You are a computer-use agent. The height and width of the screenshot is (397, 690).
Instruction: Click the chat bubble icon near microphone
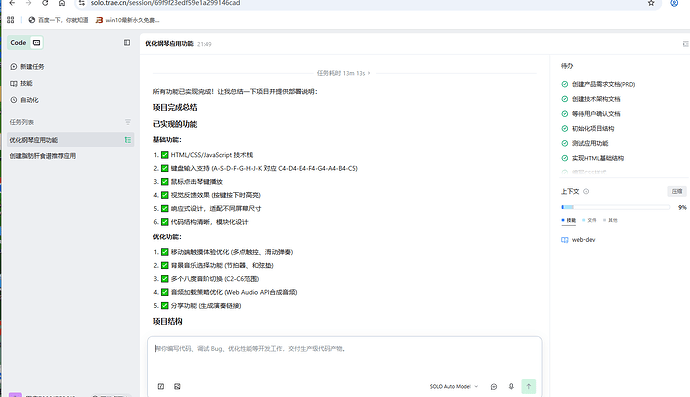[494, 386]
